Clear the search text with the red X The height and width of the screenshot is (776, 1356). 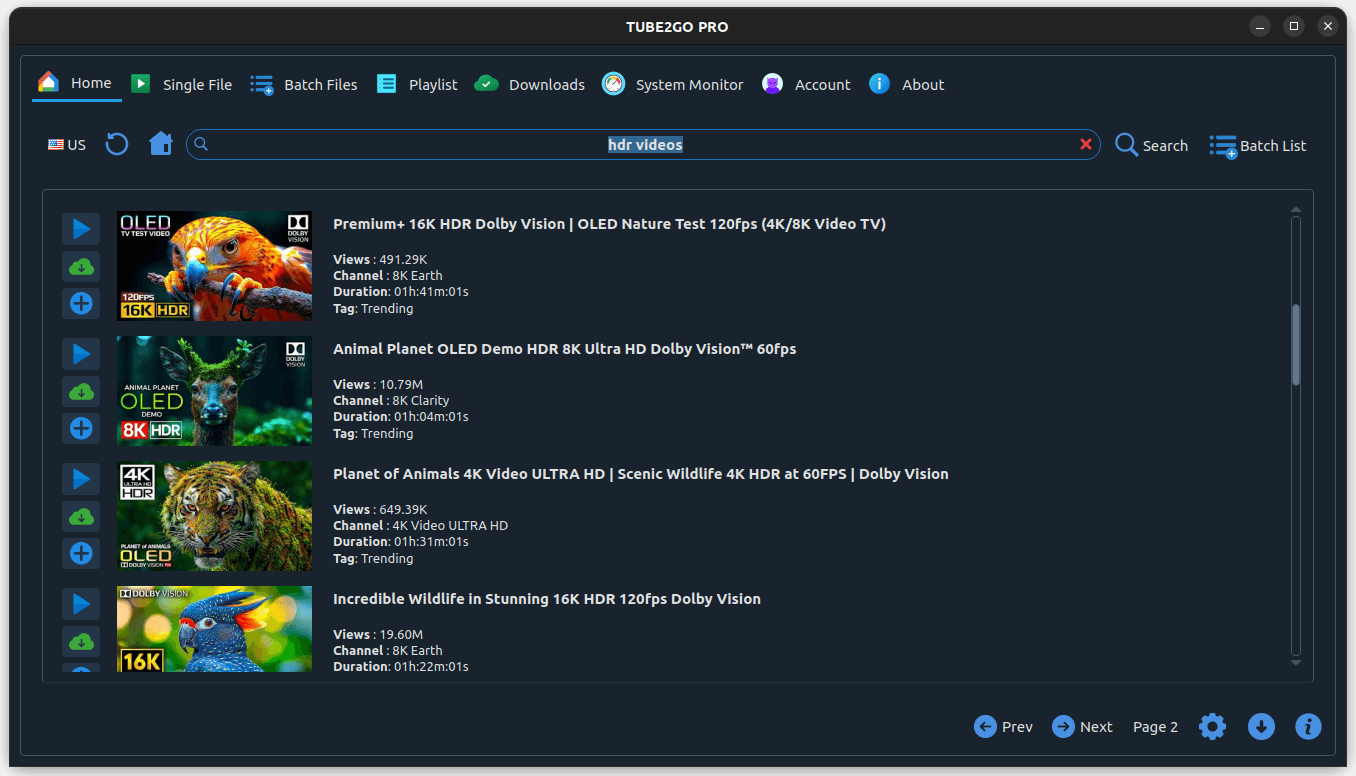tap(1086, 145)
